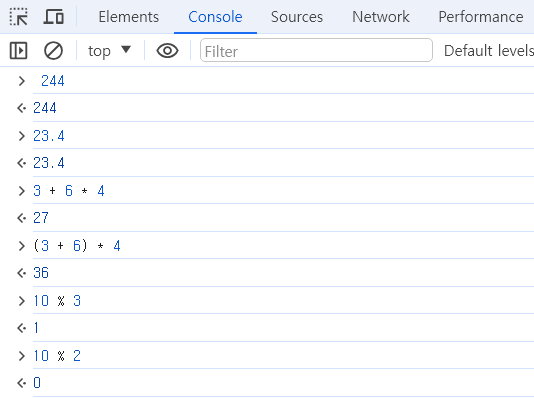Activate the inspect element picker icon
The width and height of the screenshot is (534, 398).
pyautogui.click(x=18, y=17)
